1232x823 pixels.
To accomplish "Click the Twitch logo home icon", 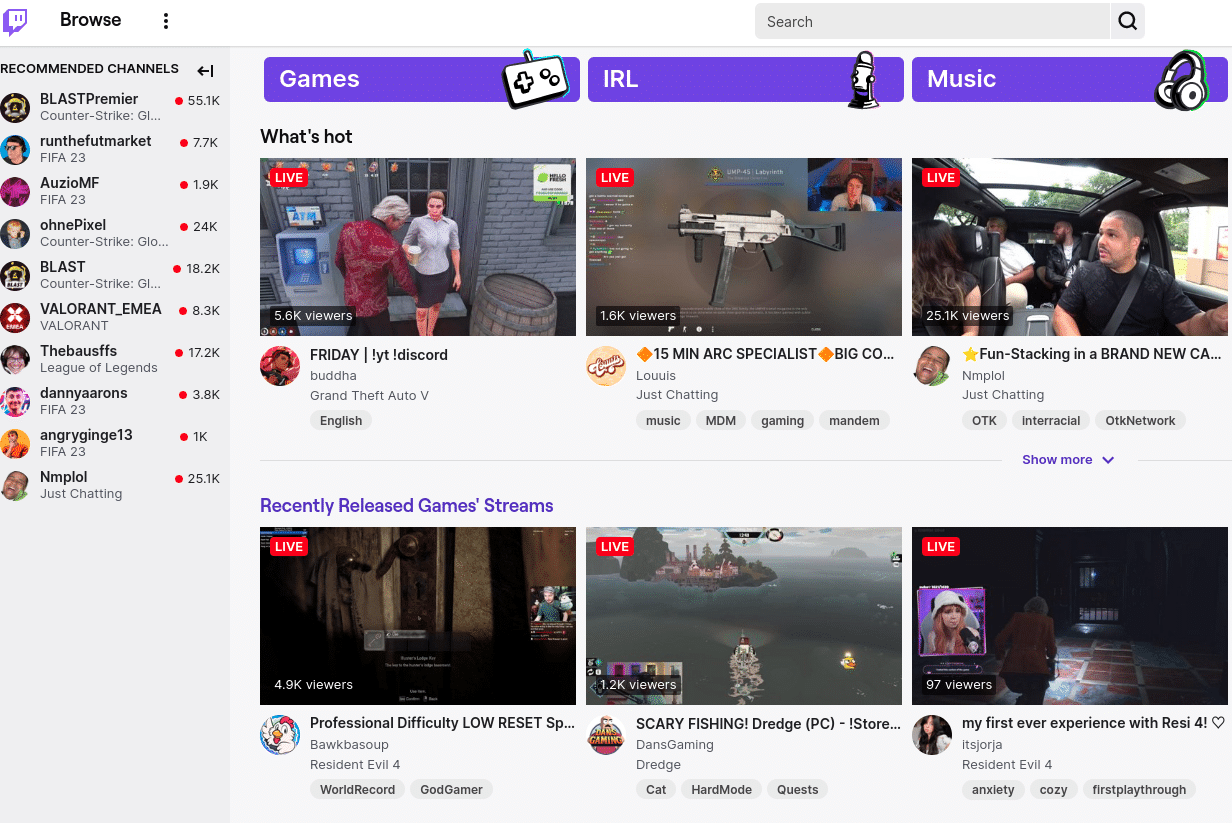I will coord(15,21).
